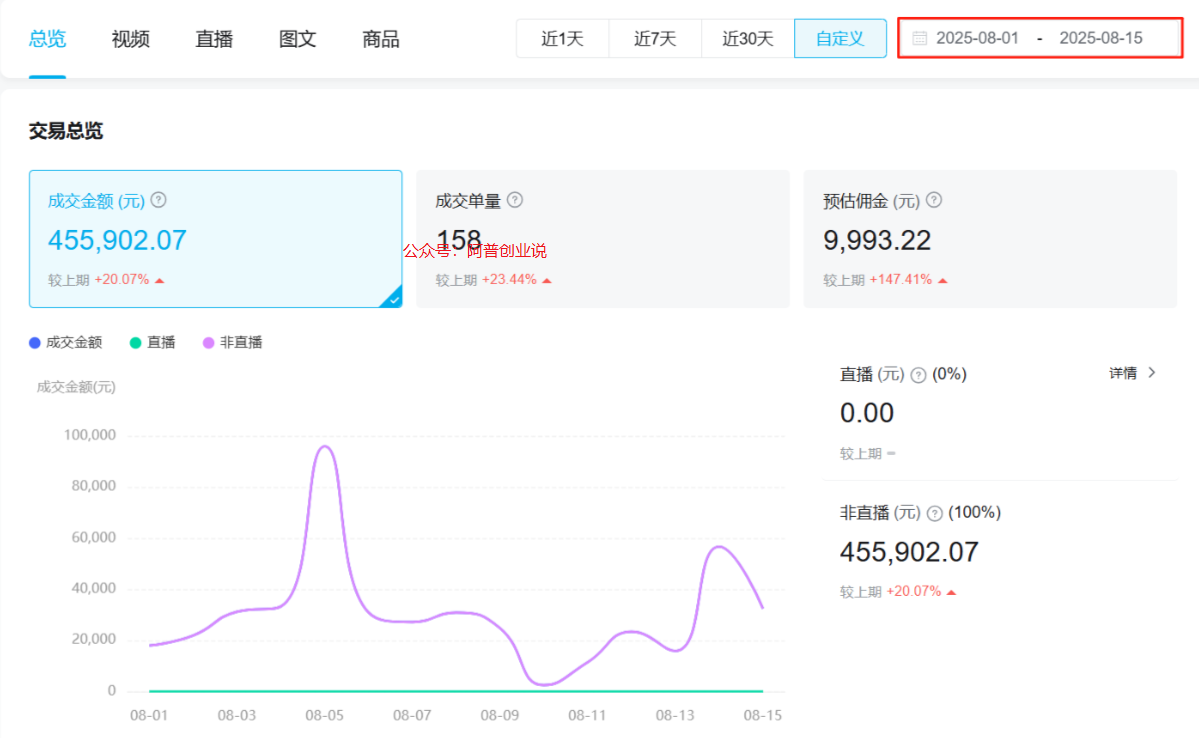
Task: Switch to the 视频 tab
Action: tap(131, 39)
